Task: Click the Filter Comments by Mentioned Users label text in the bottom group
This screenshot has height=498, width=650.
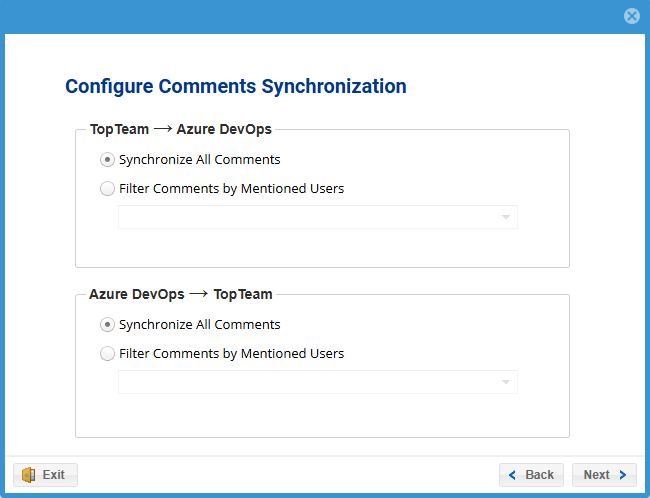Action: pyautogui.click(x=231, y=353)
